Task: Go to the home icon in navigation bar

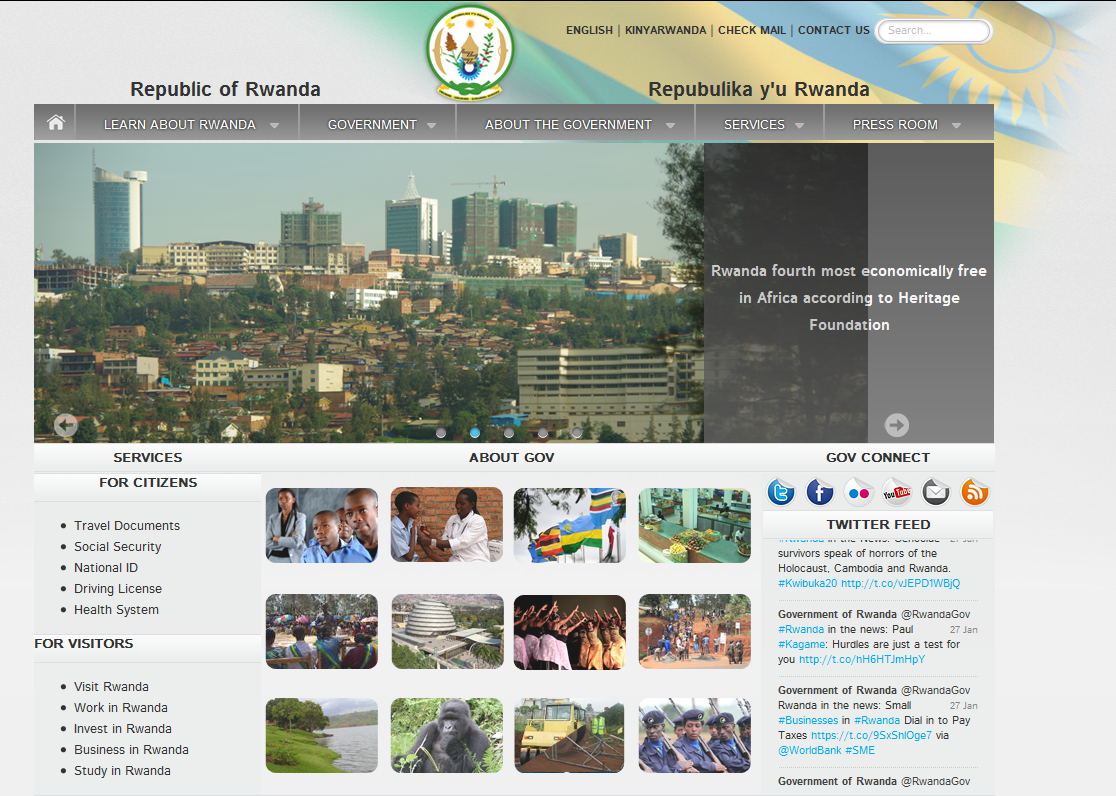Action: click(56, 122)
